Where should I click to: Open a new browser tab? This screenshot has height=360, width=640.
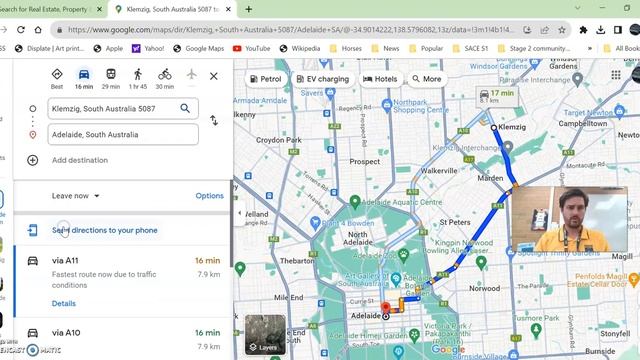(x=248, y=9)
